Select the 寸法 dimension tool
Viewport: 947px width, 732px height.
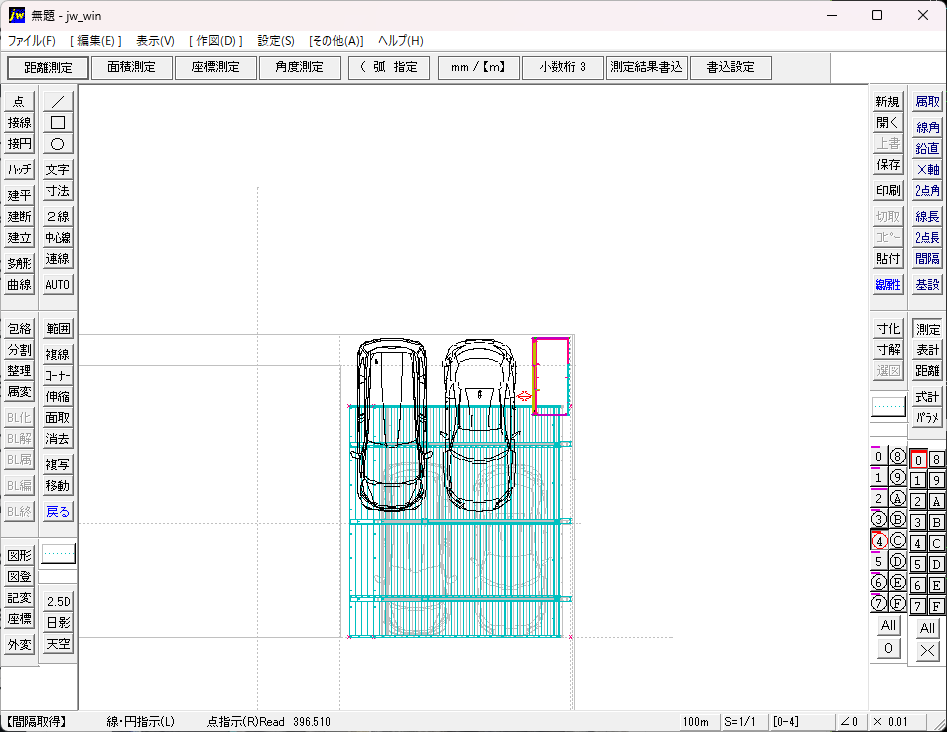pos(58,191)
